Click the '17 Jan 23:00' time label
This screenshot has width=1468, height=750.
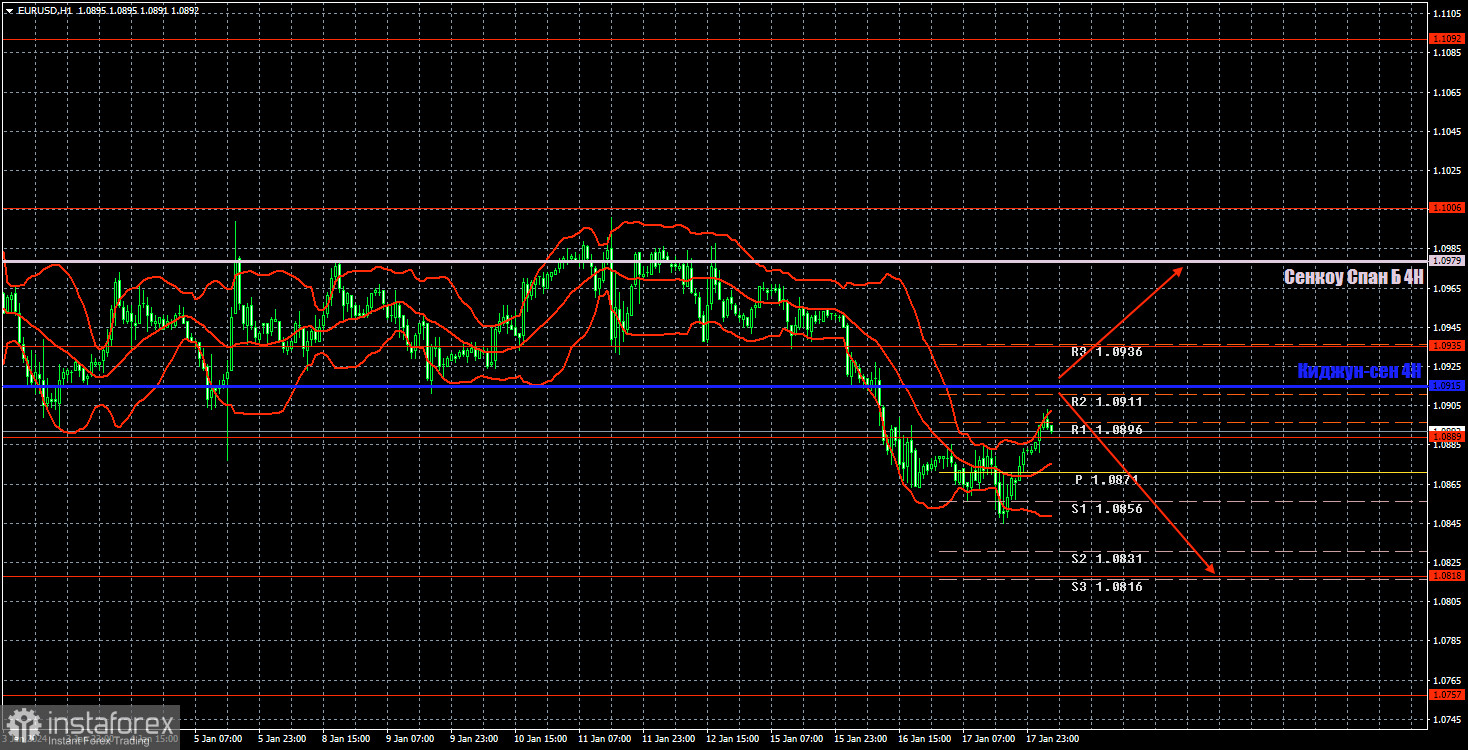click(1052, 739)
